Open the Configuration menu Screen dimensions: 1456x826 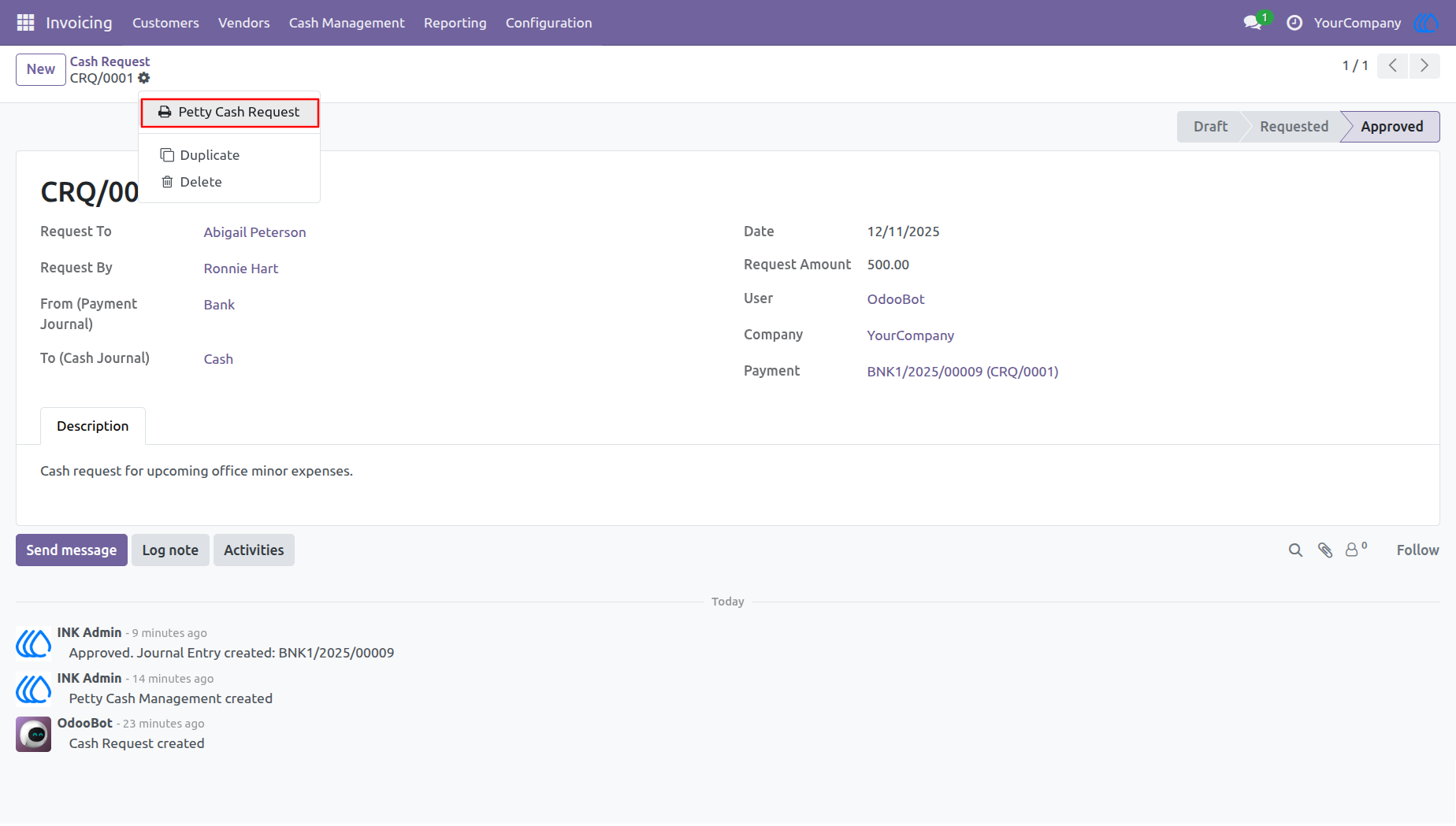(x=549, y=23)
